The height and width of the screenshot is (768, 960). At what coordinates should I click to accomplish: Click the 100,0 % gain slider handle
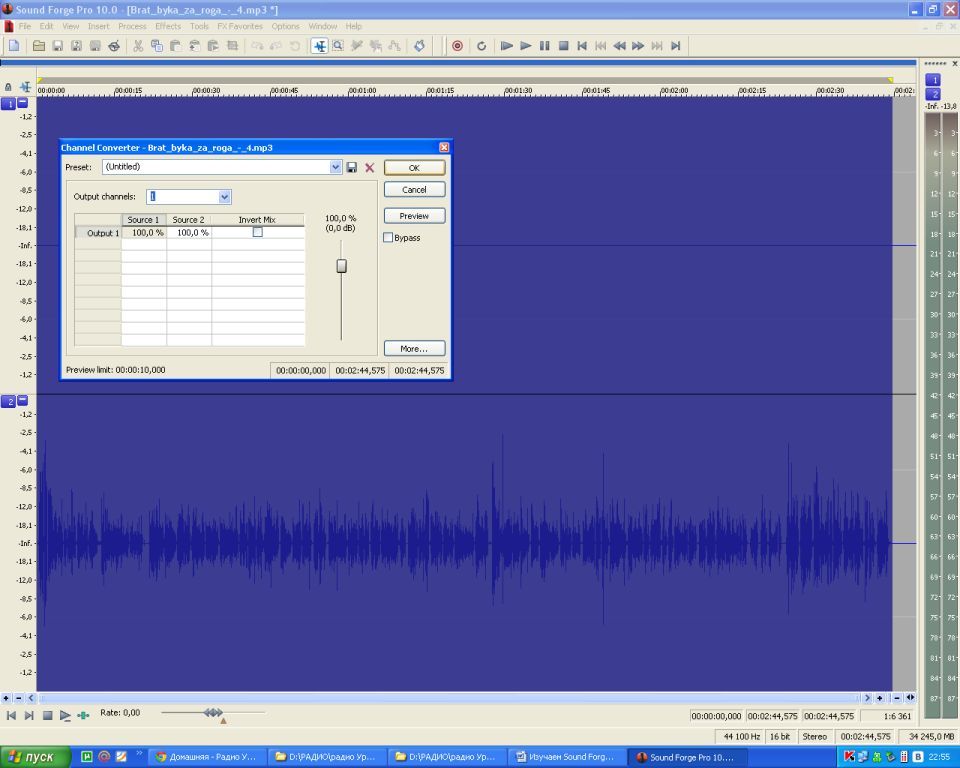(342, 266)
